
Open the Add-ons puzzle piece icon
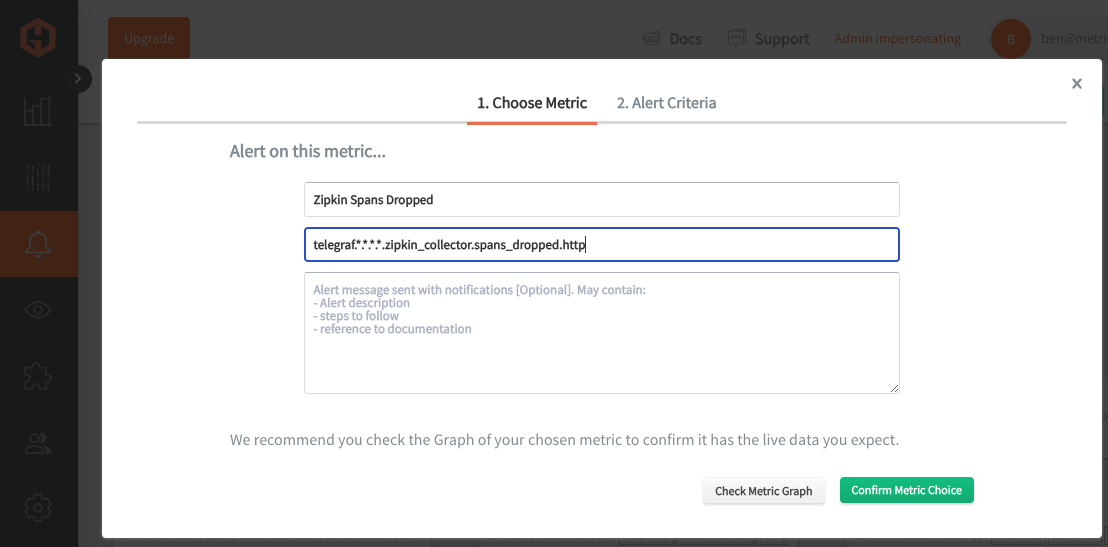37,376
